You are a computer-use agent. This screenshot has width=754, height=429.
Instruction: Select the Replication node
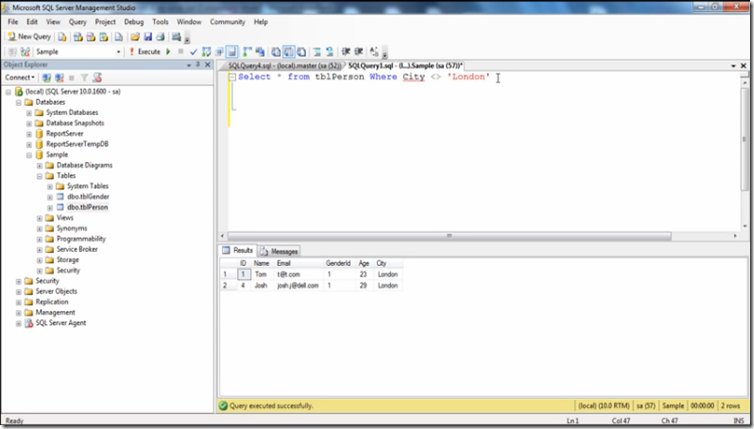point(52,302)
